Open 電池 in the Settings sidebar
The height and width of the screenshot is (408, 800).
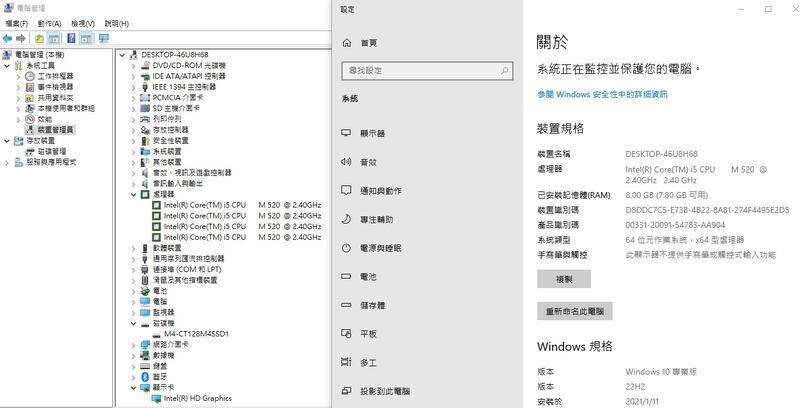368,276
